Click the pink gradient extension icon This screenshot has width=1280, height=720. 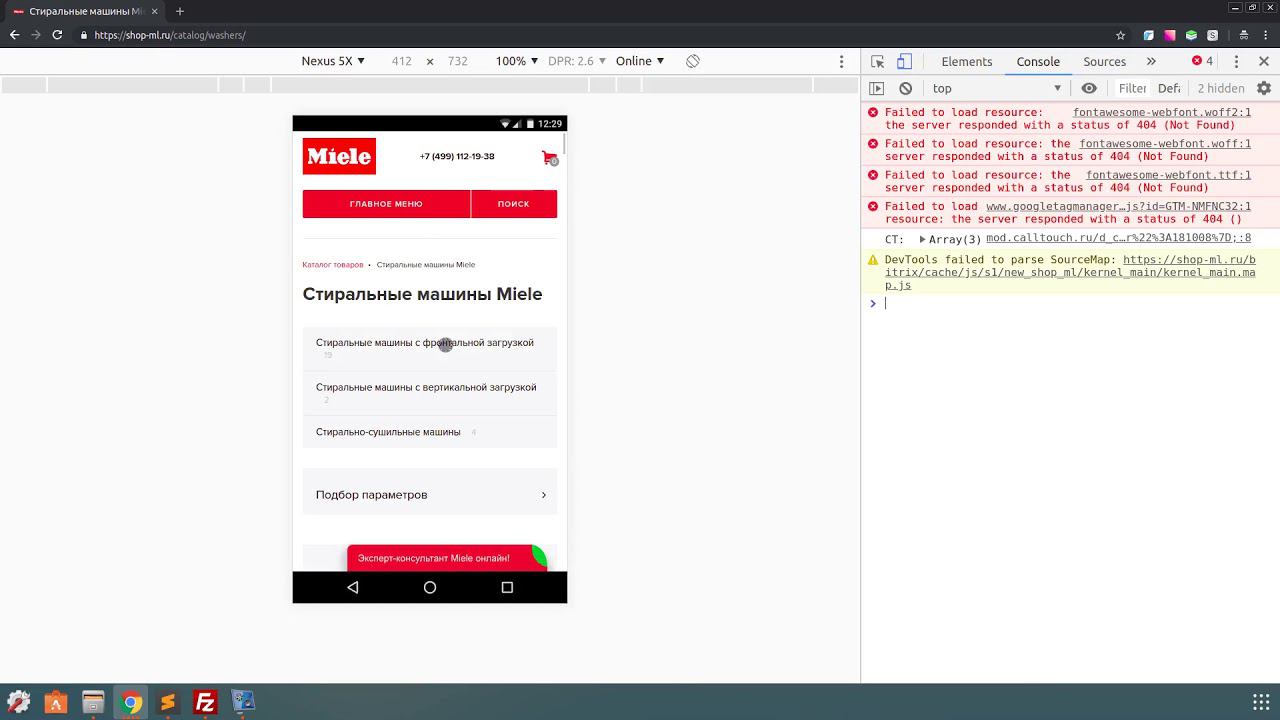tap(1169, 35)
